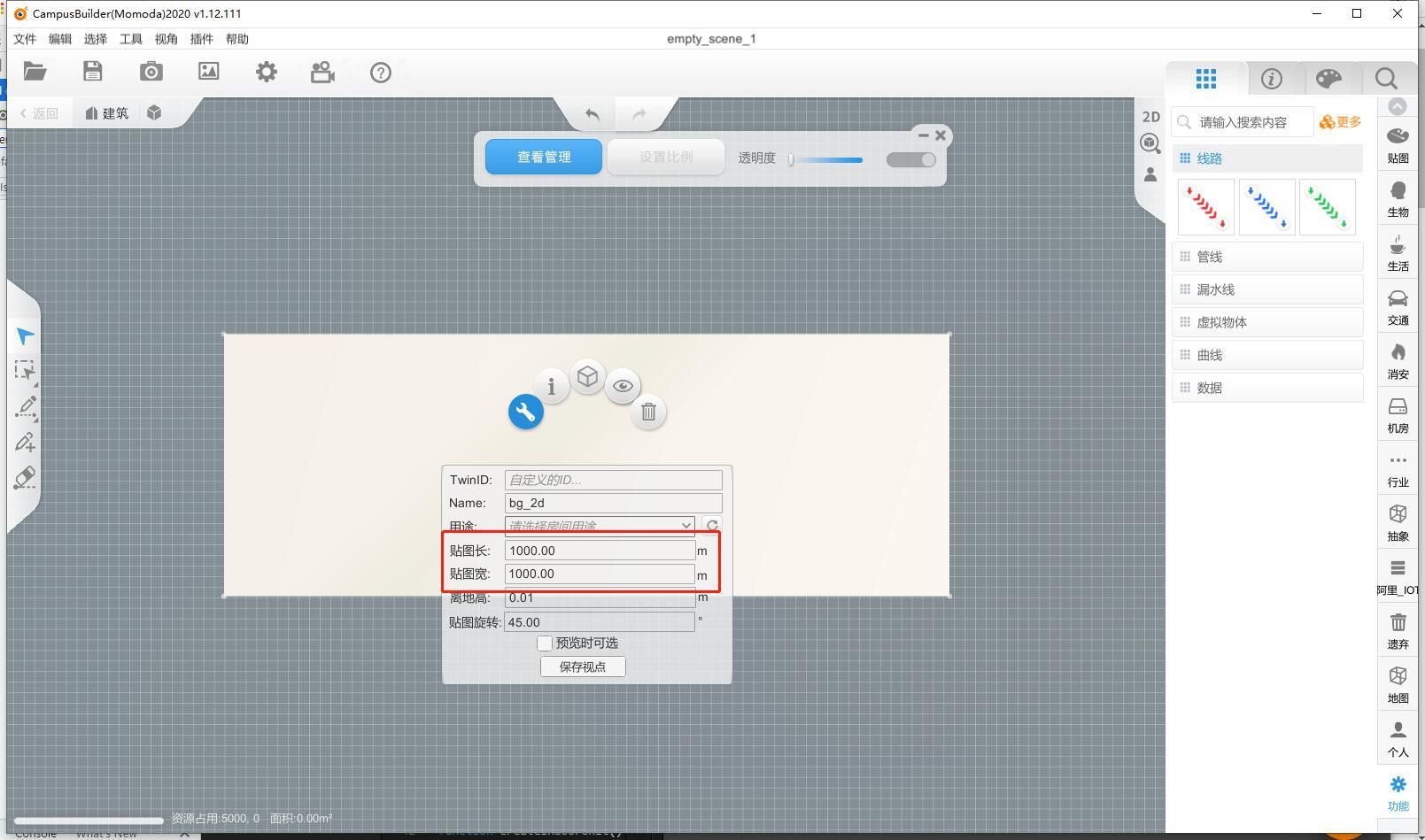Open help question mark icon
This screenshot has height=840, width=1425.
click(x=381, y=73)
